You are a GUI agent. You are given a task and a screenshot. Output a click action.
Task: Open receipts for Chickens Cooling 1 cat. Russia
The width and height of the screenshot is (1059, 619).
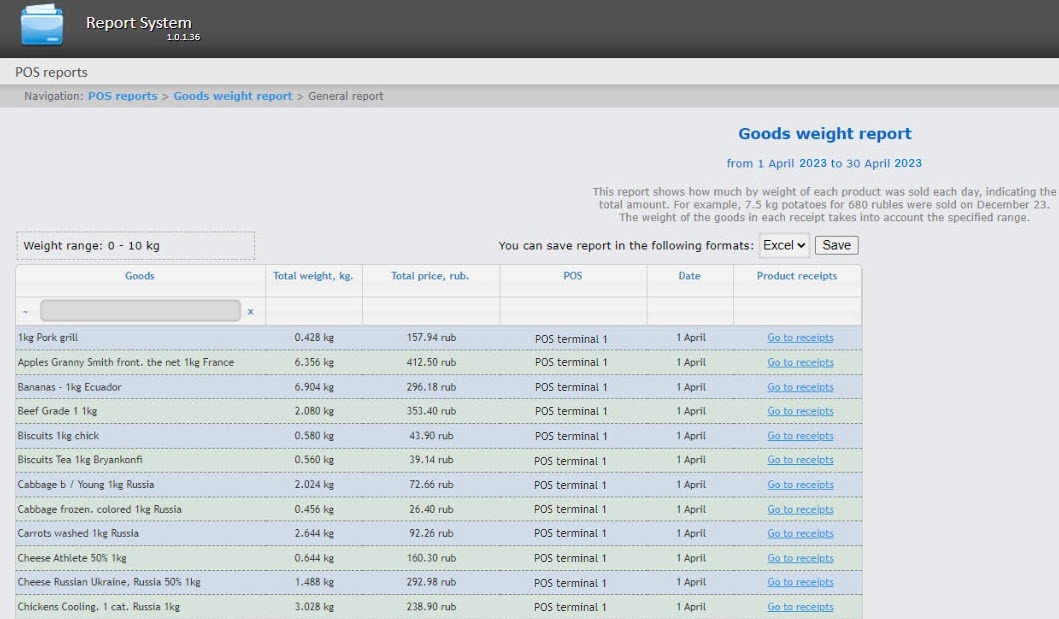800,607
